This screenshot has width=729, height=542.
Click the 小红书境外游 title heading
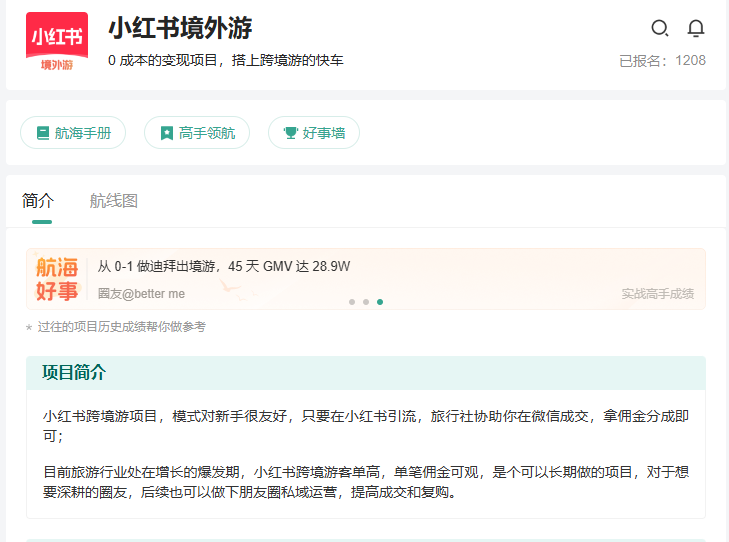[x=180, y=27]
